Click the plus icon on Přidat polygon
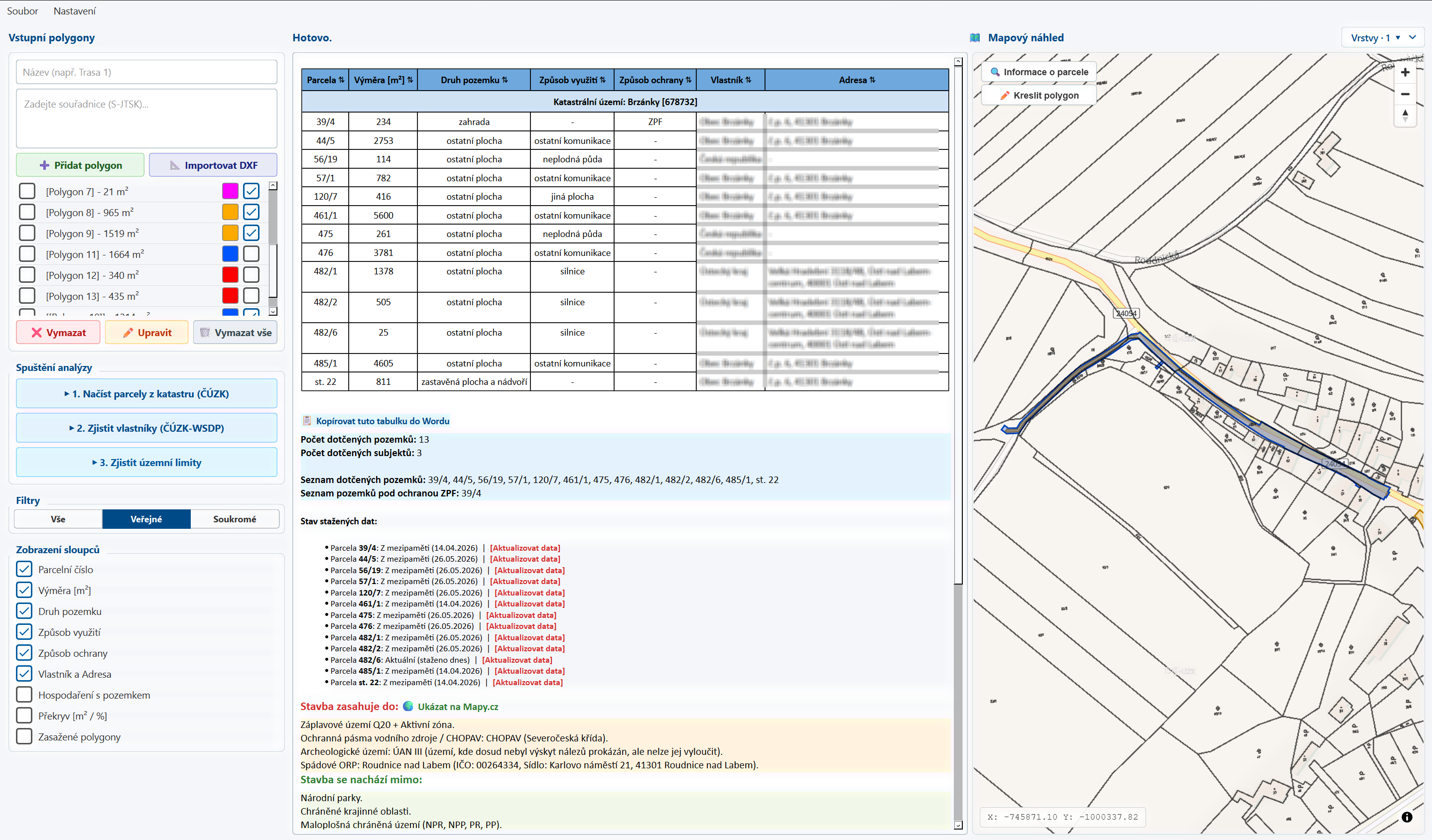Screen dimensions: 1432x840 coord(44,165)
